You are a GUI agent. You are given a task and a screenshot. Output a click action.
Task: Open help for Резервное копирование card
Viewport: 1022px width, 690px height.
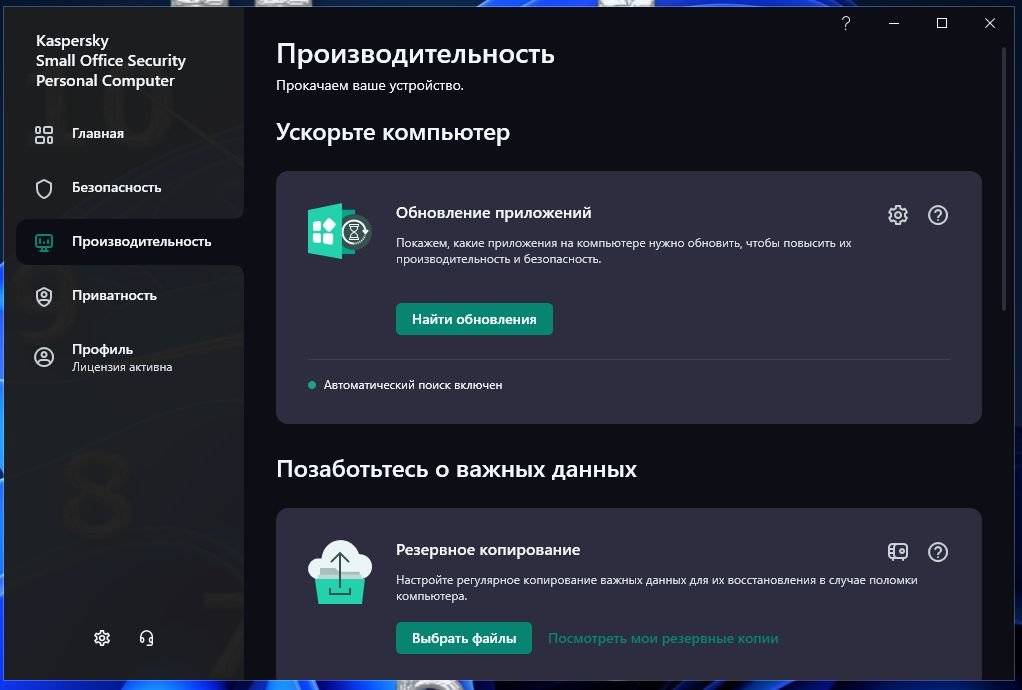937,552
